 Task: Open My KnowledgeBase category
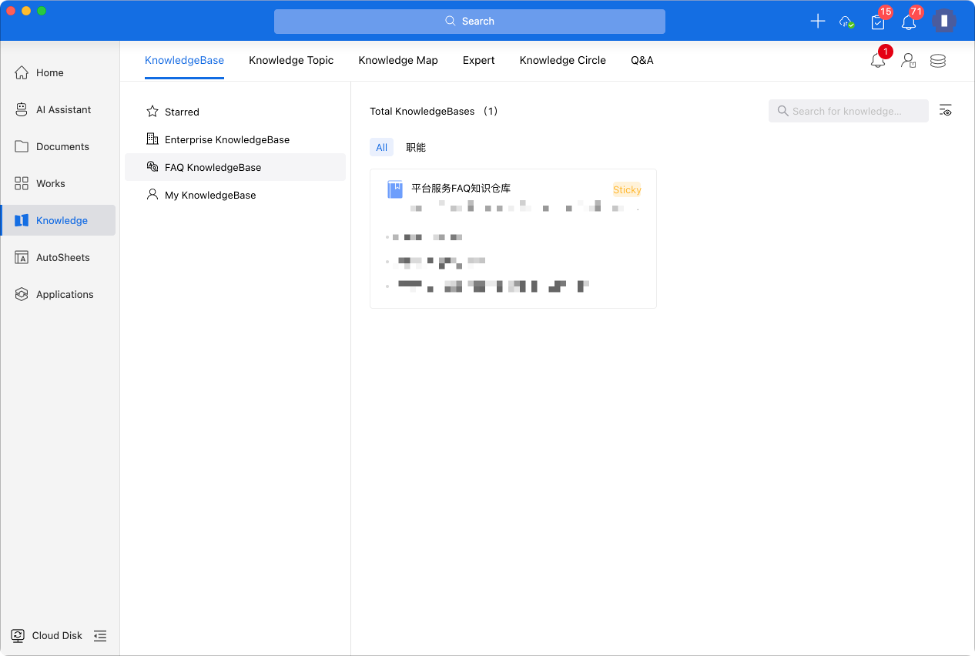click(x=210, y=195)
